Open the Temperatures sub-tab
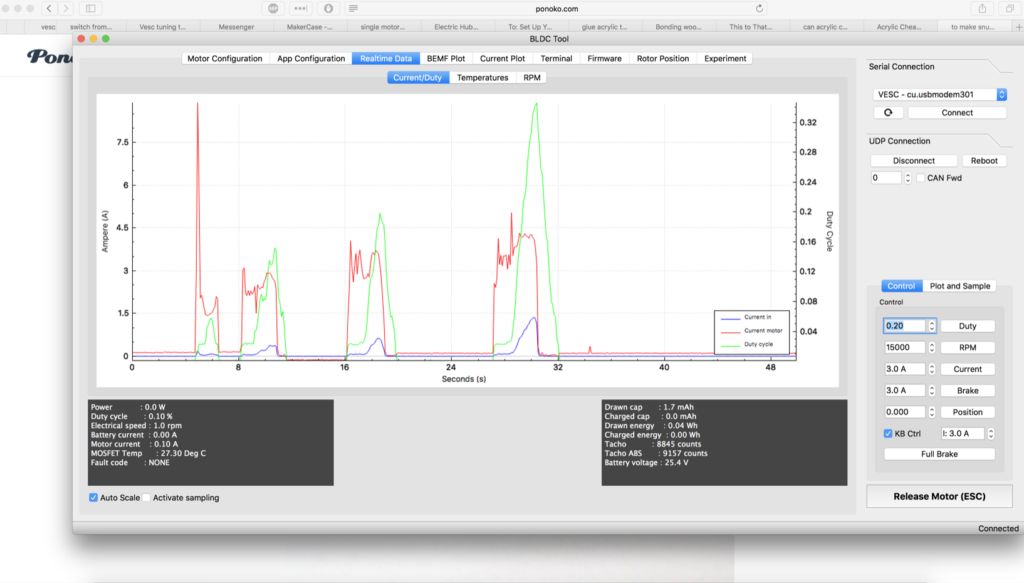The image size is (1024, 583). pyautogui.click(x=482, y=77)
